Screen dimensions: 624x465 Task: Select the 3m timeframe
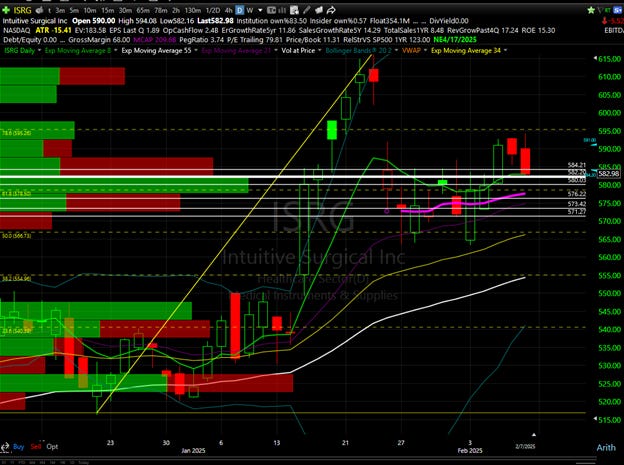60,10
